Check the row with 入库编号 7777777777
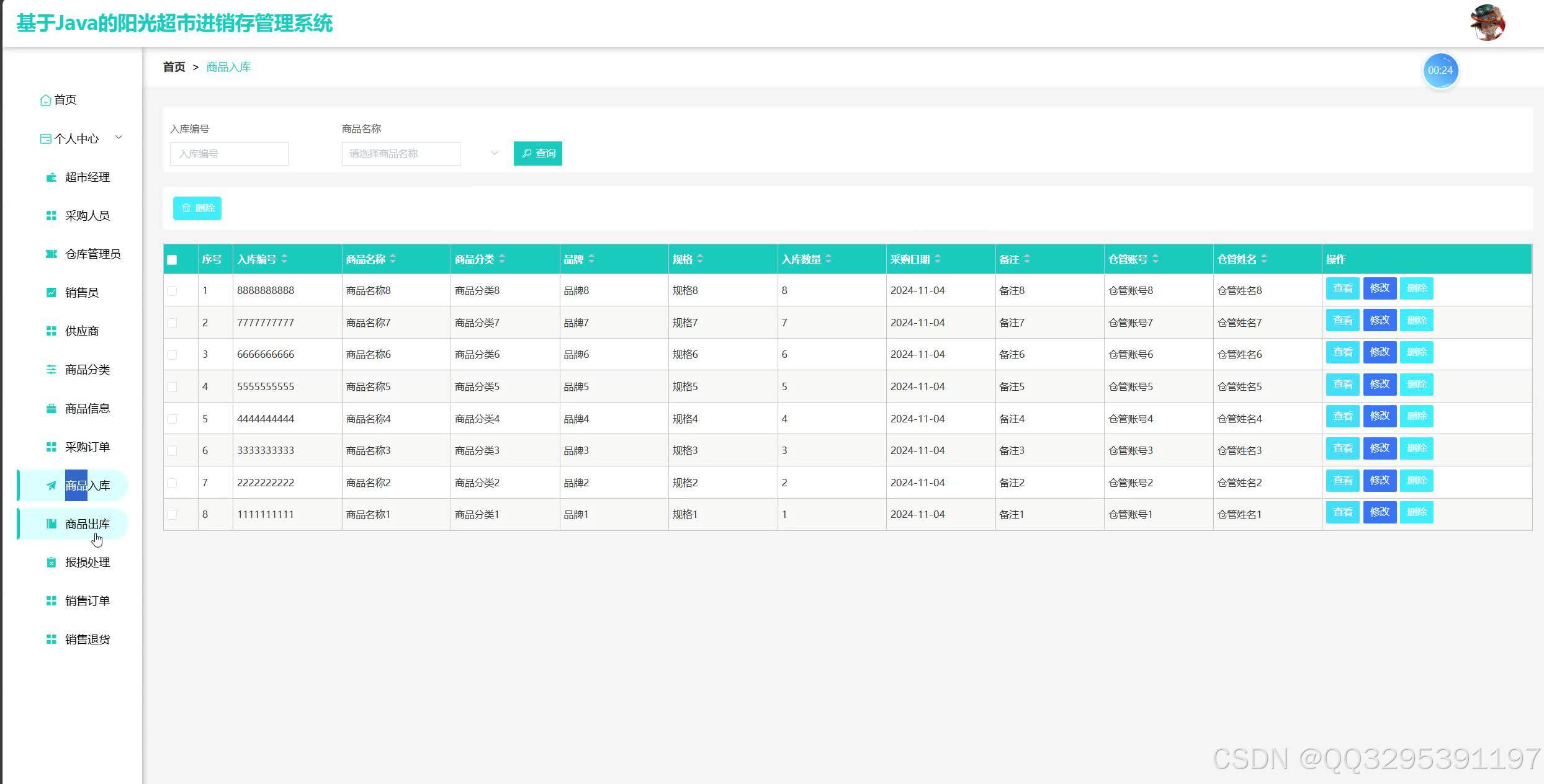1544x784 pixels. (172, 323)
